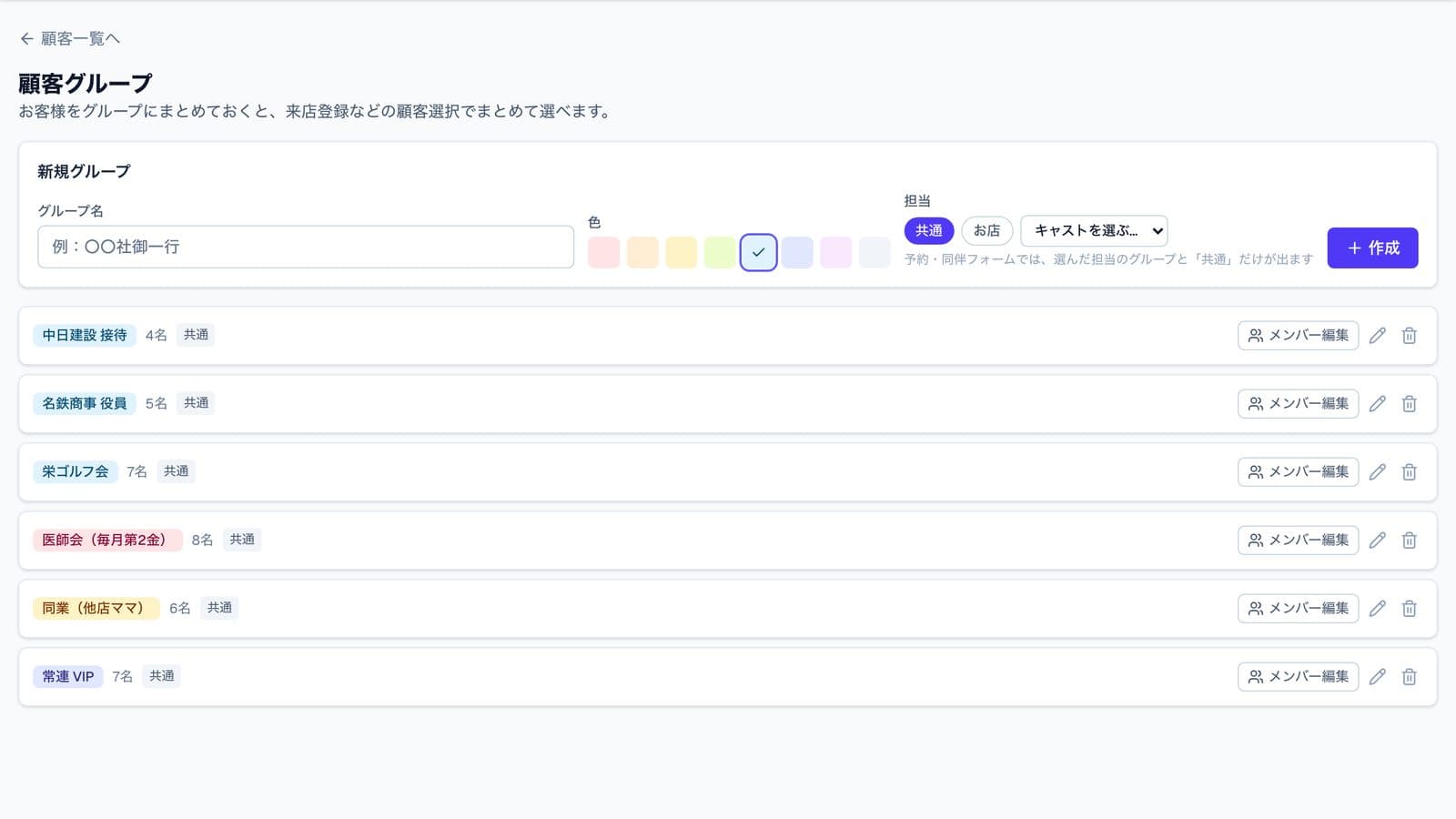Click trash icon in 医師会（毎月第2金） row
This screenshot has height=819, width=1456.
click(1409, 541)
